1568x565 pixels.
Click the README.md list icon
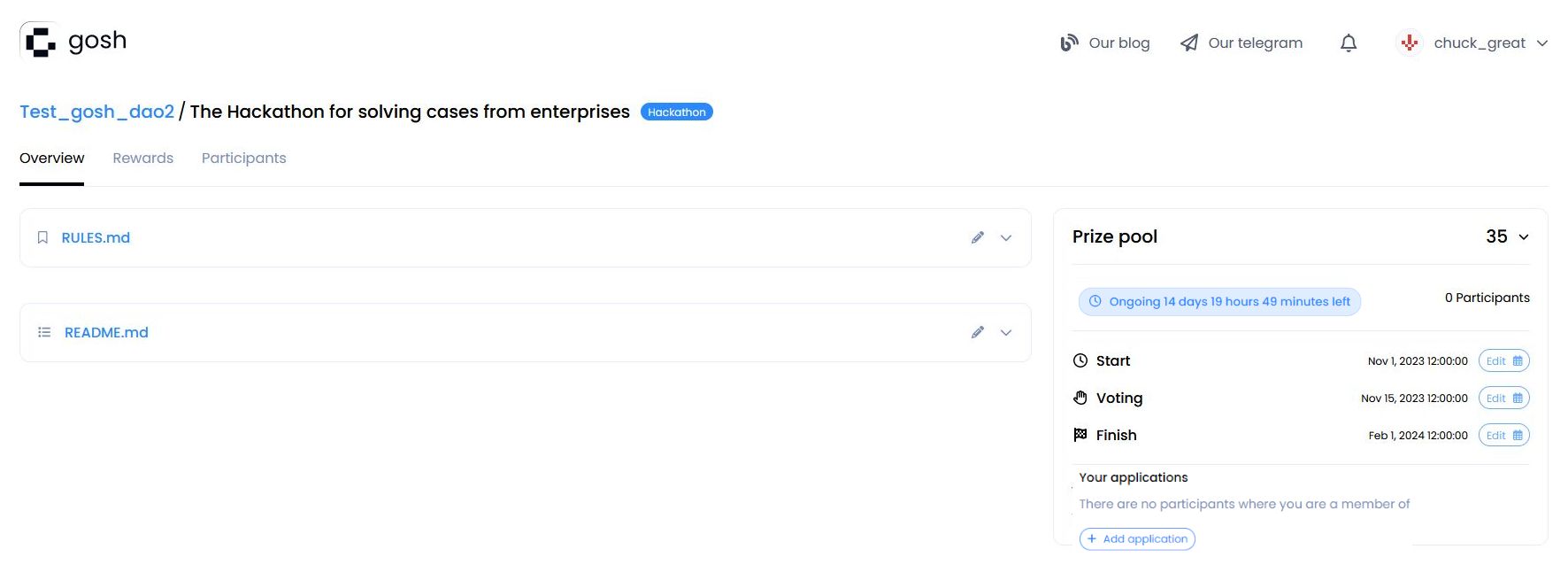click(44, 332)
